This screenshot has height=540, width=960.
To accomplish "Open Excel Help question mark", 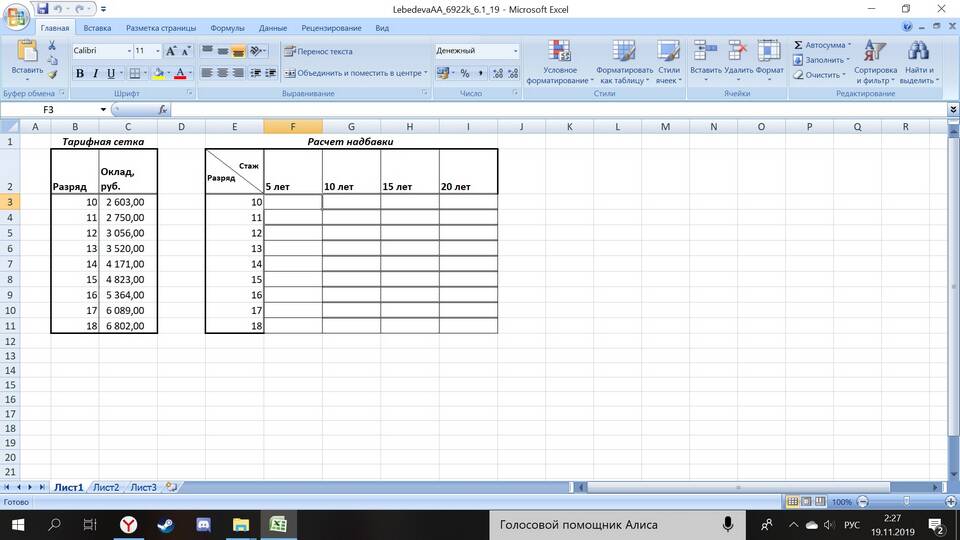I will [x=907, y=27].
